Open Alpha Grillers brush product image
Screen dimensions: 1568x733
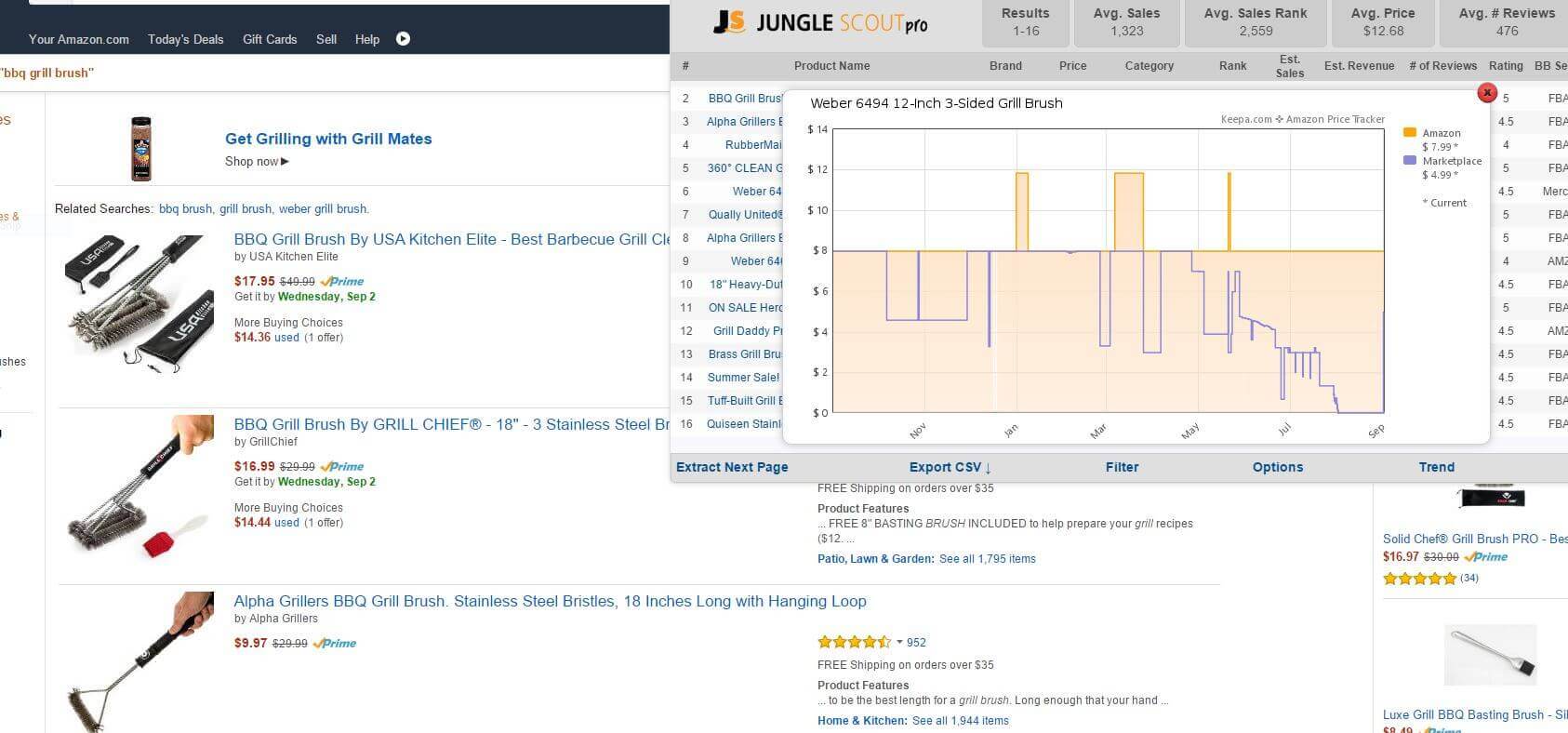pyautogui.click(x=140, y=662)
